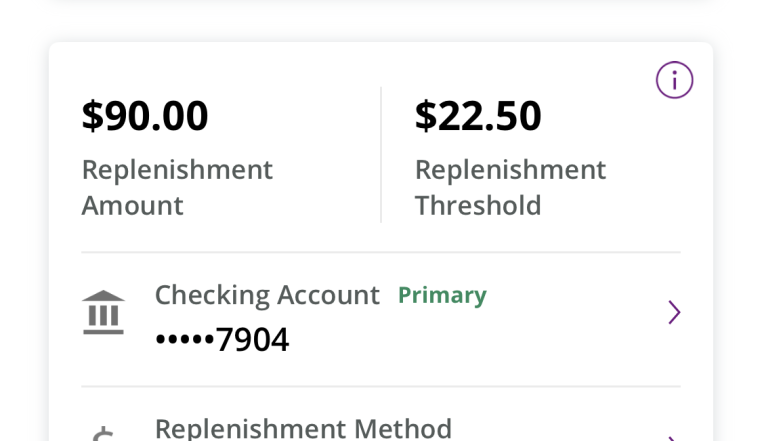
Task: Click the divider between amount and threshold
Action: coord(381,155)
